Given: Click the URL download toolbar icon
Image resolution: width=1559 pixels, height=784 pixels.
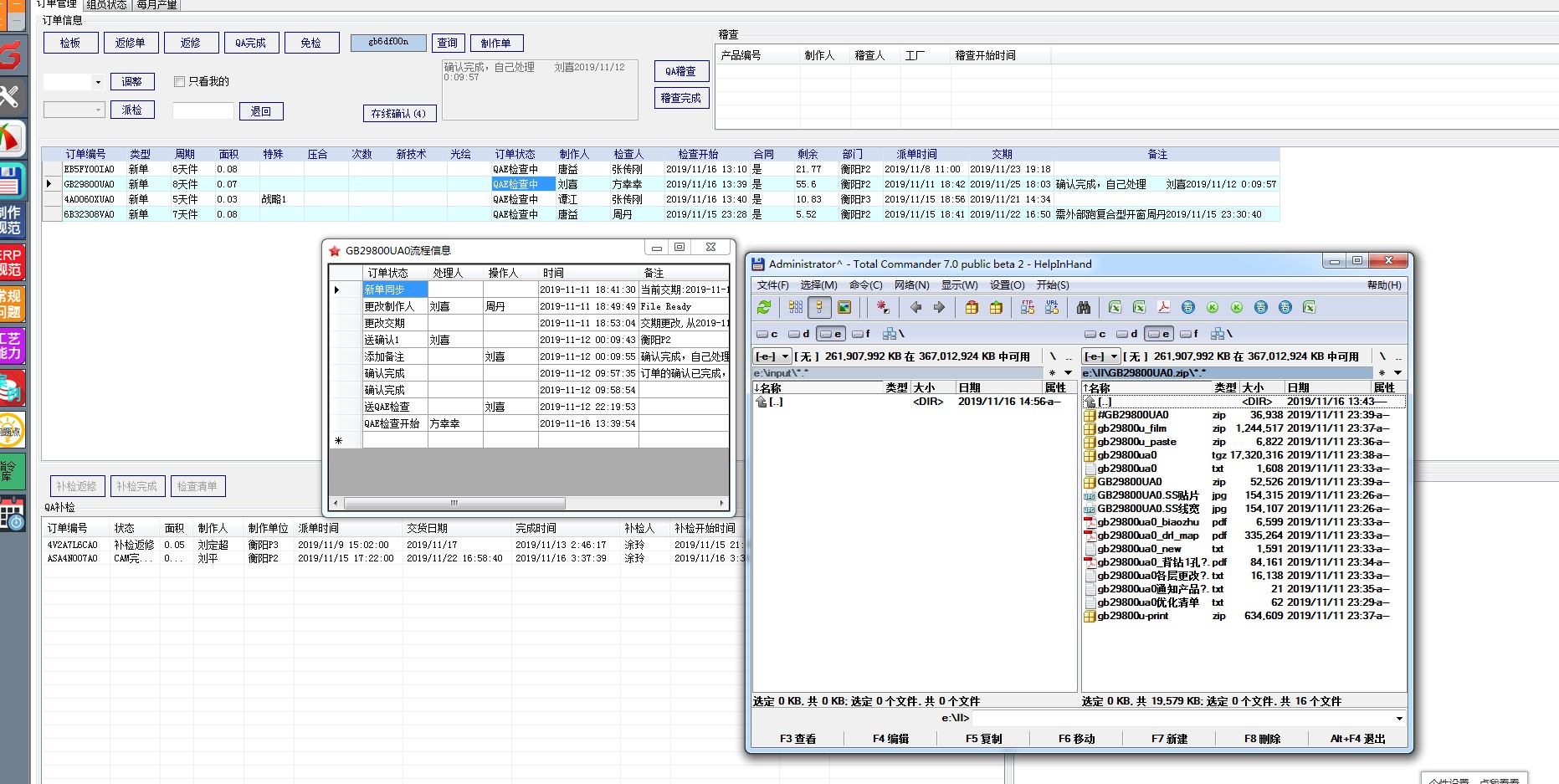Looking at the screenshot, I should [x=1052, y=308].
